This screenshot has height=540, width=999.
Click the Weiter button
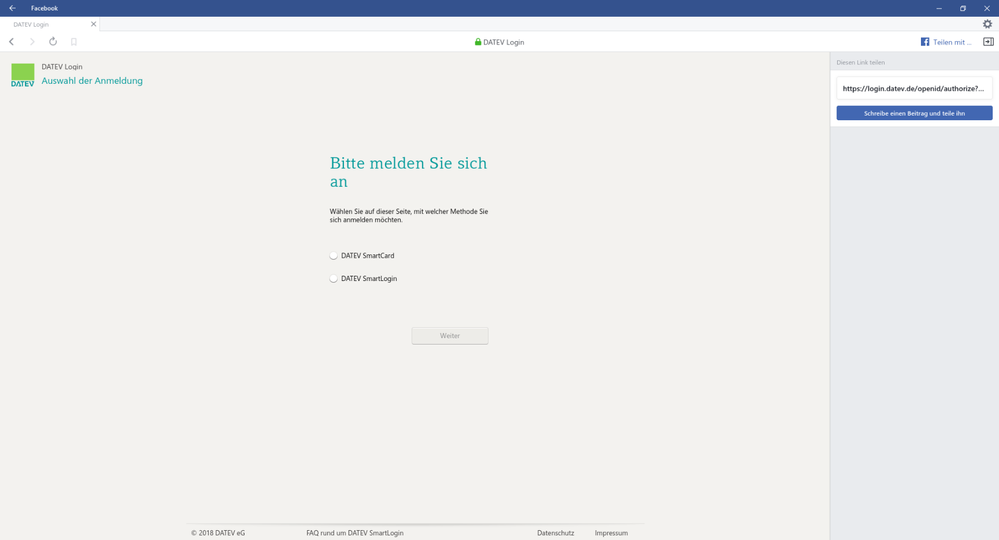[450, 336]
